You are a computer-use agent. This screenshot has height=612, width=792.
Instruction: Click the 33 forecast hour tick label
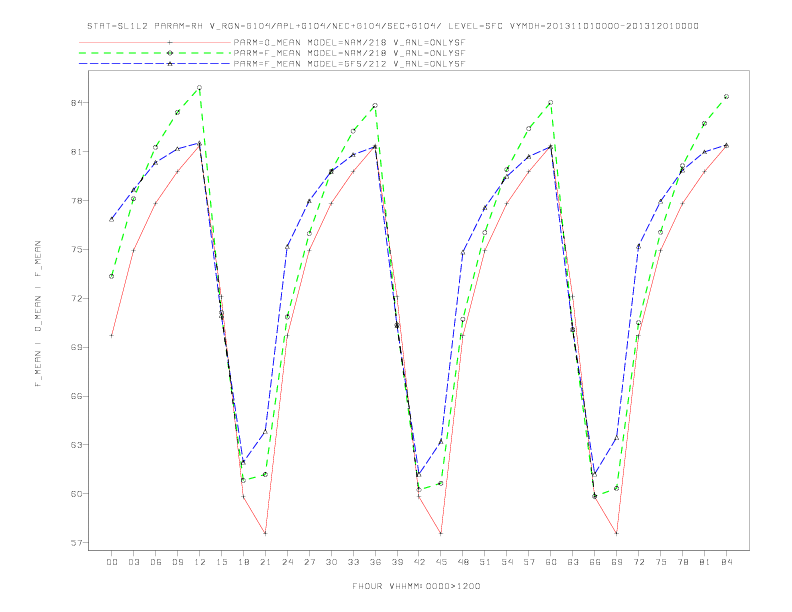[353, 562]
